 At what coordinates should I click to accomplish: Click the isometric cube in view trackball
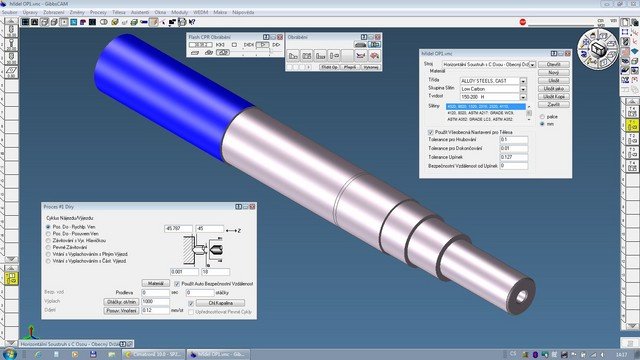click(x=598, y=49)
